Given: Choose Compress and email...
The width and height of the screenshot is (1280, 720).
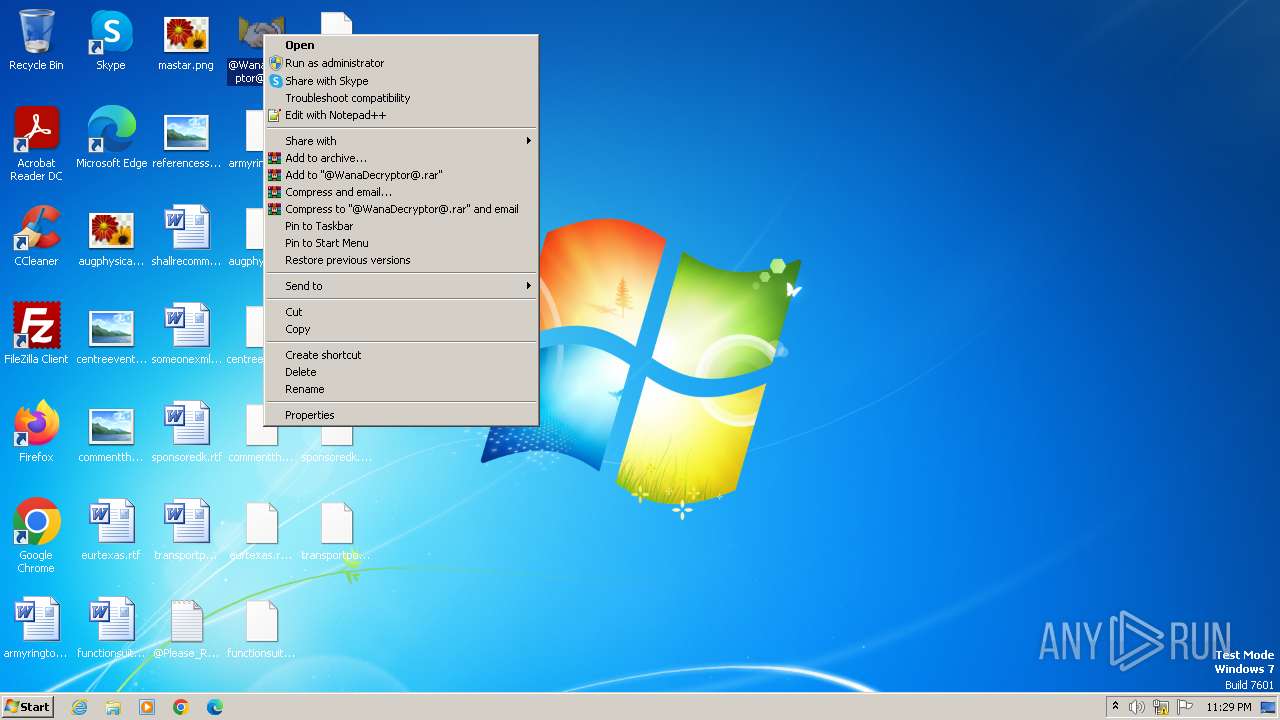Looking at the screenshot, I should click(x=401, y=192).
